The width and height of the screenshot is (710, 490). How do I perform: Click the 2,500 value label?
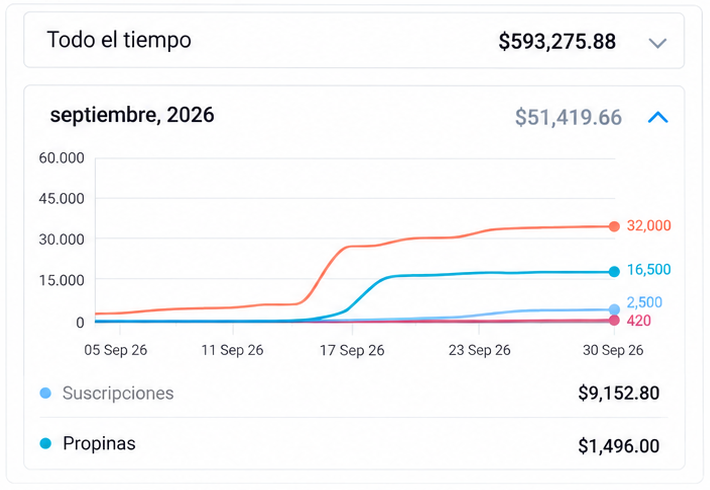pyautogui.click(x=644, y=302)
